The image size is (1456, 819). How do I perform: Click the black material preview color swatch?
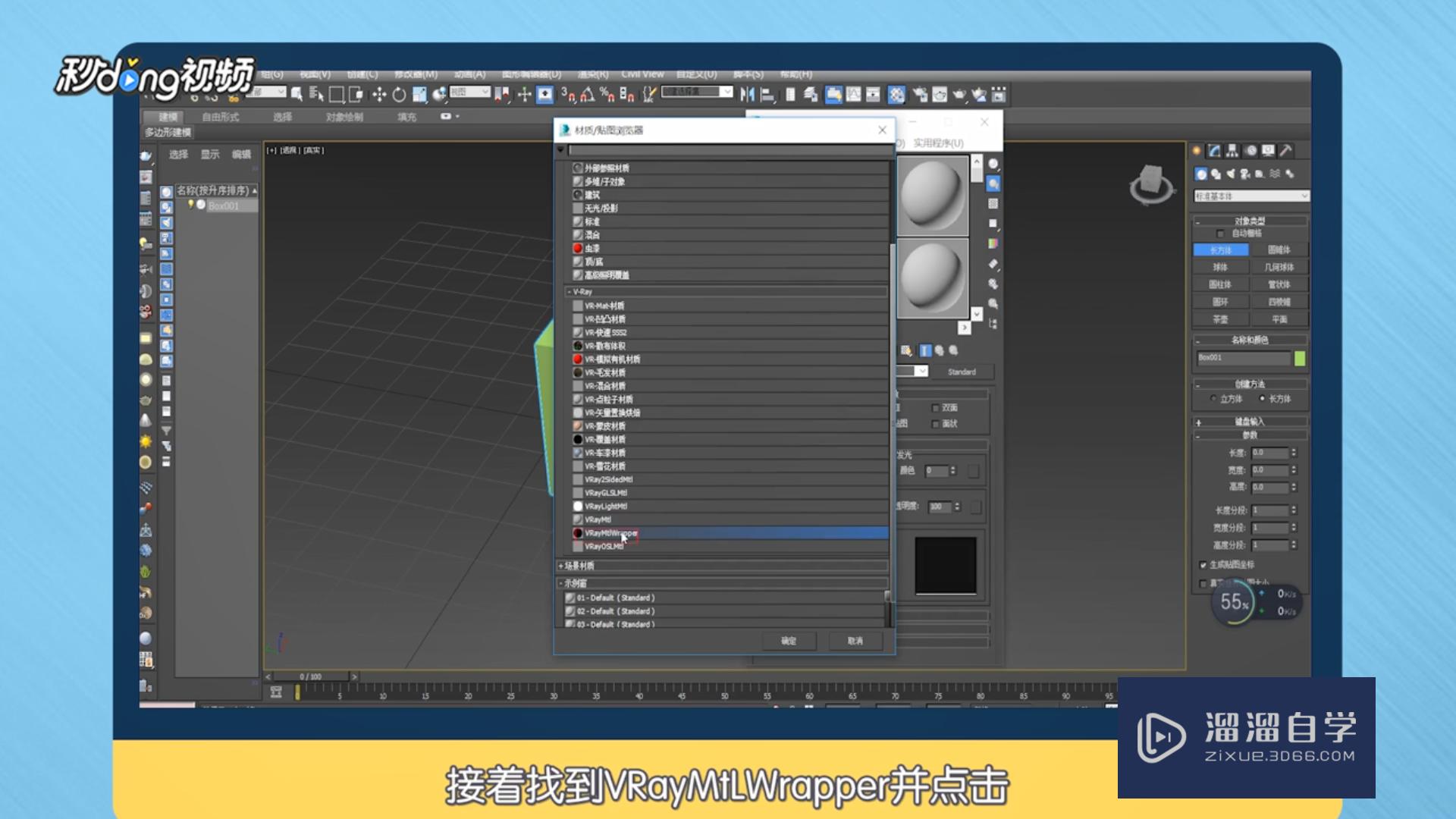pyautogui.click(x=945, y=566)
